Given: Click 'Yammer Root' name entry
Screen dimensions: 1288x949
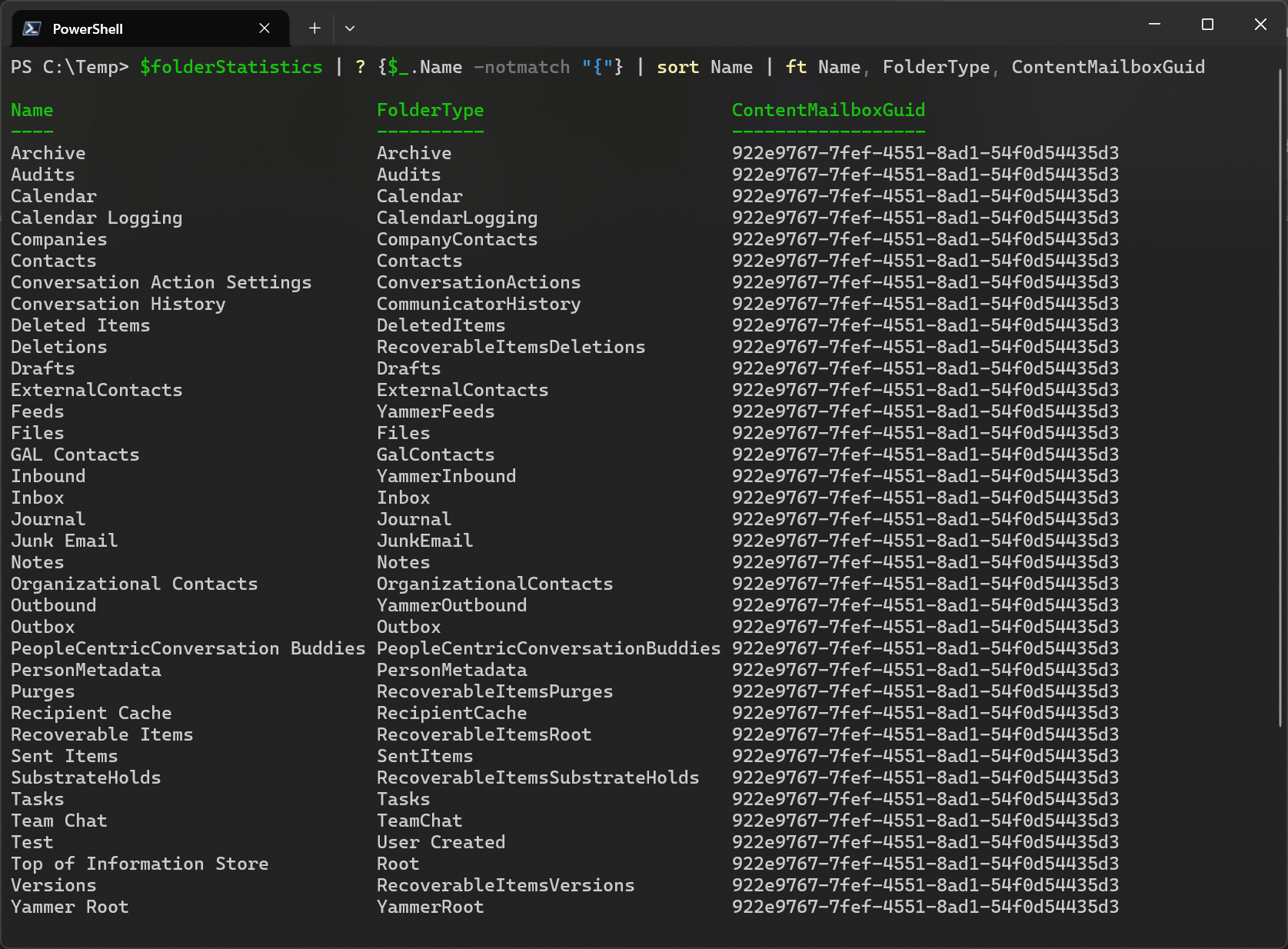Looking at the screenshot, I should click(70, 907).
